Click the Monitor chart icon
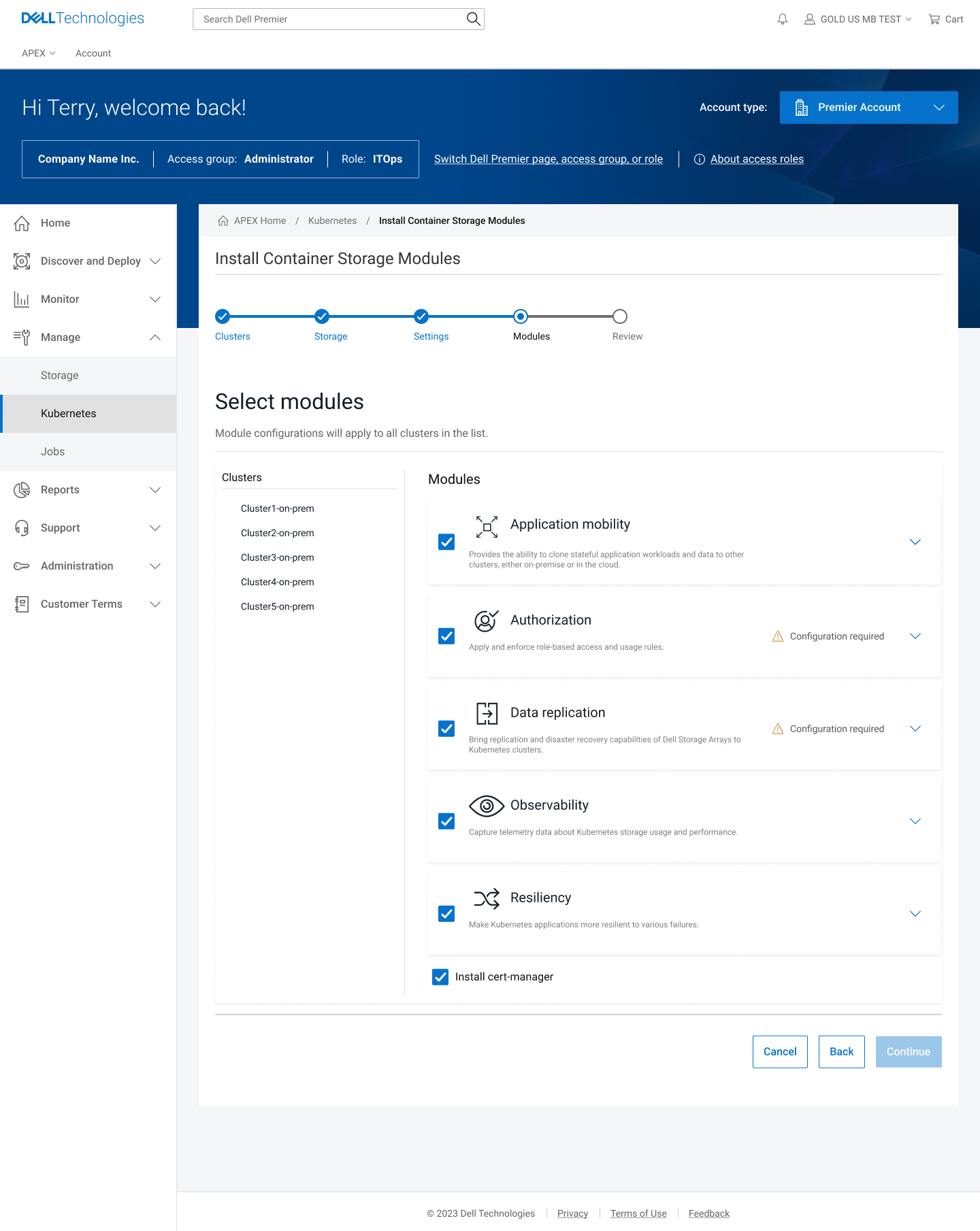The width and height of the screenshot is (980, 1231). (22, 299)
